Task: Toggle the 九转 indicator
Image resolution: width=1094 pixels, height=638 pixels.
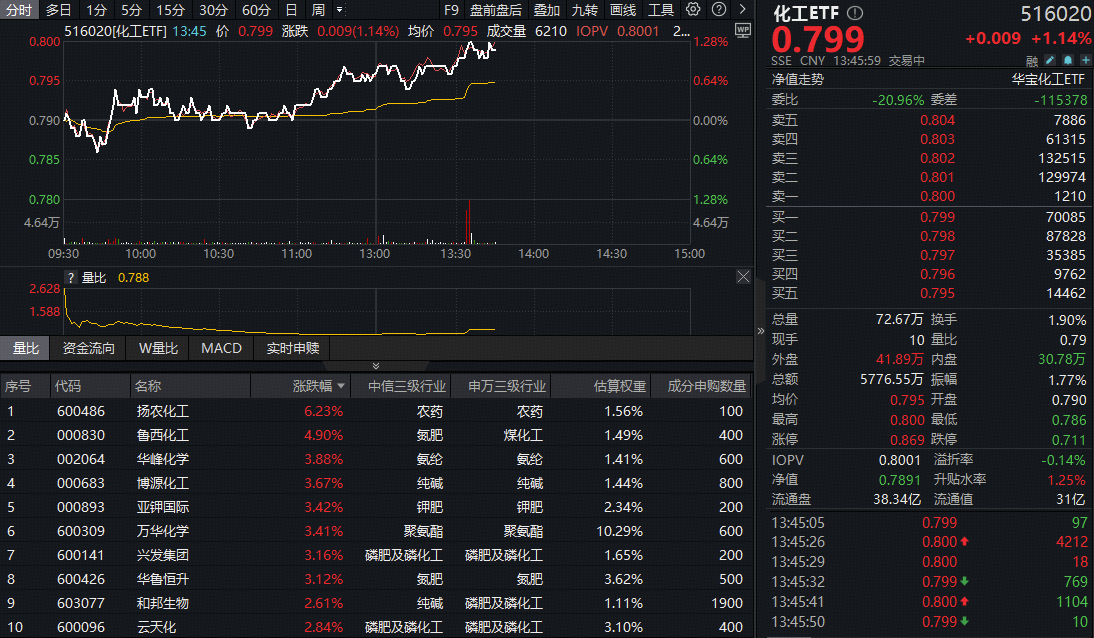Action: 583,10
